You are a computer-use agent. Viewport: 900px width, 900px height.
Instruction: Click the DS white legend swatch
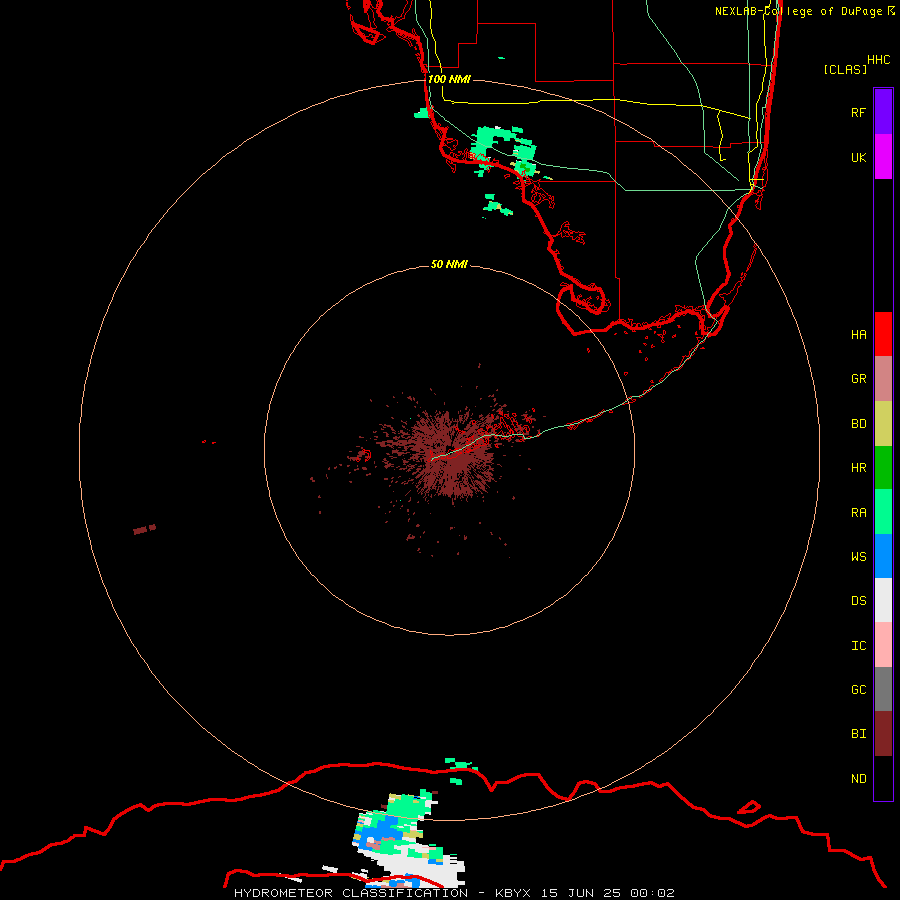point(883,600)
